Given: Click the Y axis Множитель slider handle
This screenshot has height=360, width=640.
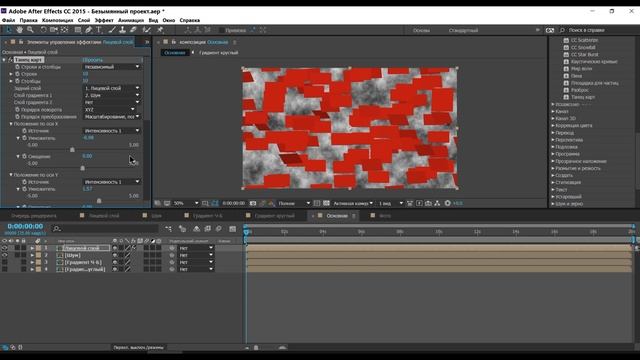Looking at the screenshot, I should [99, 200].
